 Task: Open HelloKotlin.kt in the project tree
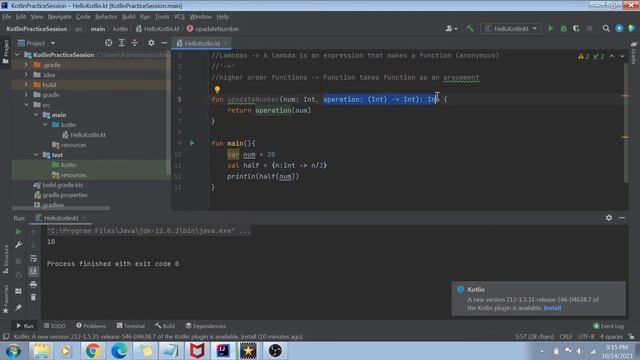pyautogui.click(x=84, y=135)
